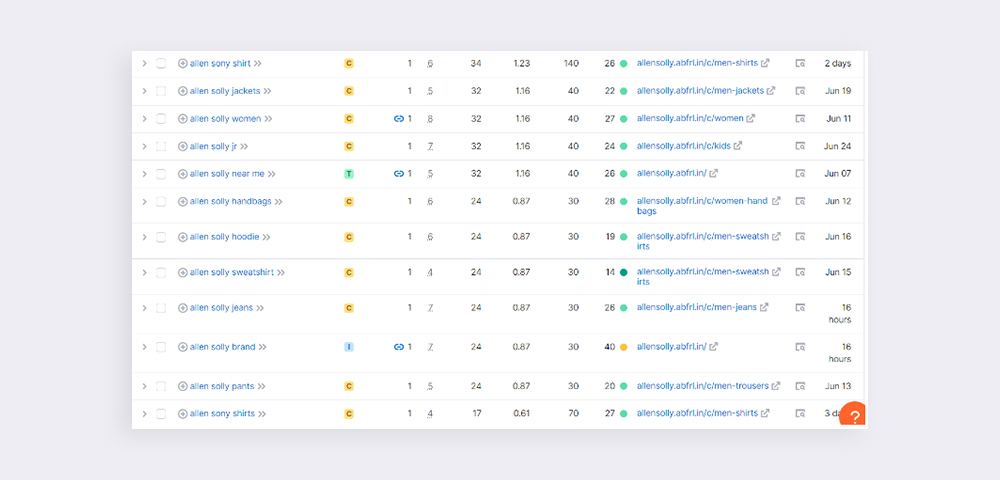Click green 'T' intent badge for near me row
Viewport: 1000px width, 480px height.
coord(349,173)
